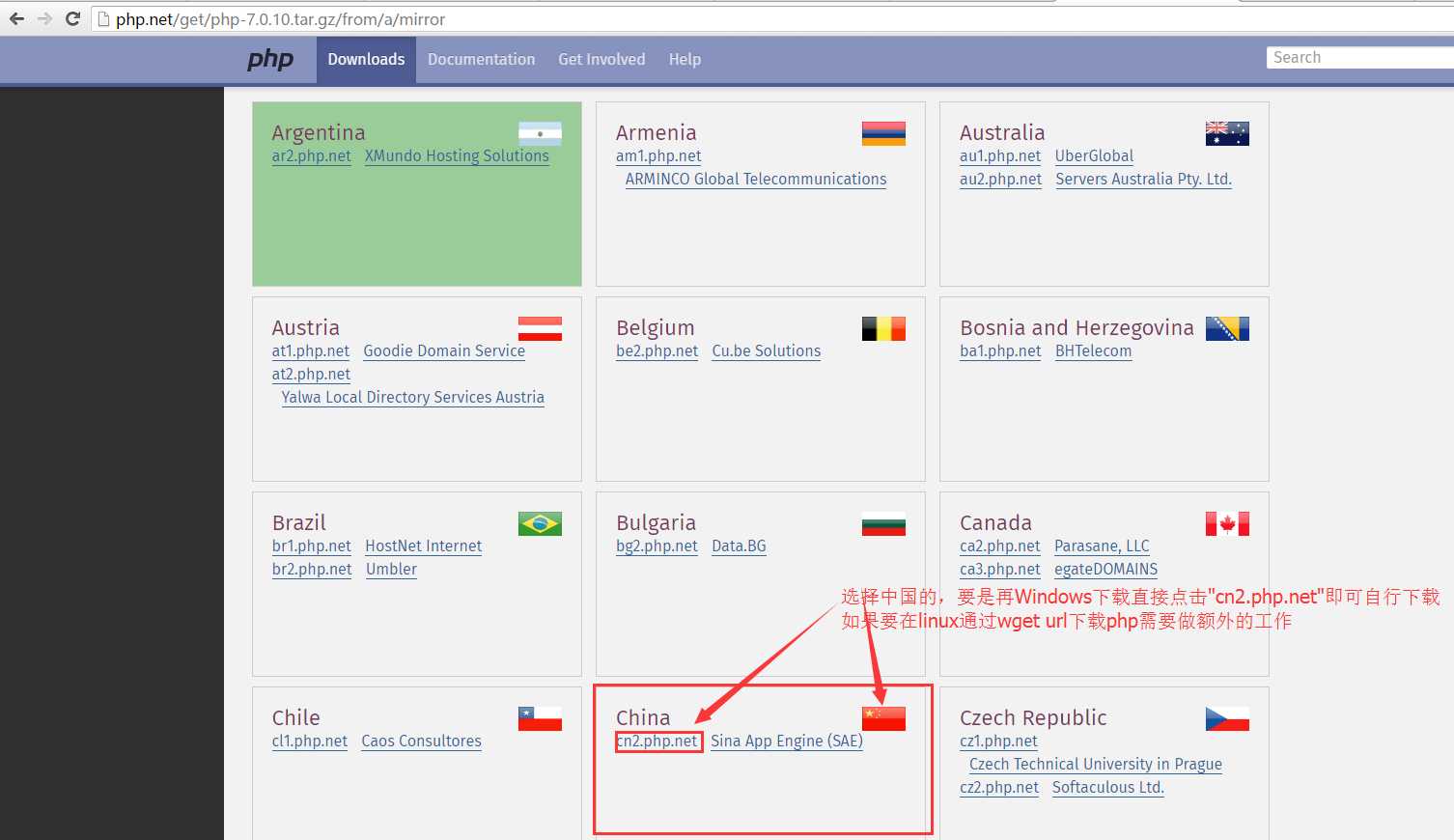The width and height of the screenshot is (1454, 840).
Task: Select the at2.php.net mirror
Action: [311, 374]
